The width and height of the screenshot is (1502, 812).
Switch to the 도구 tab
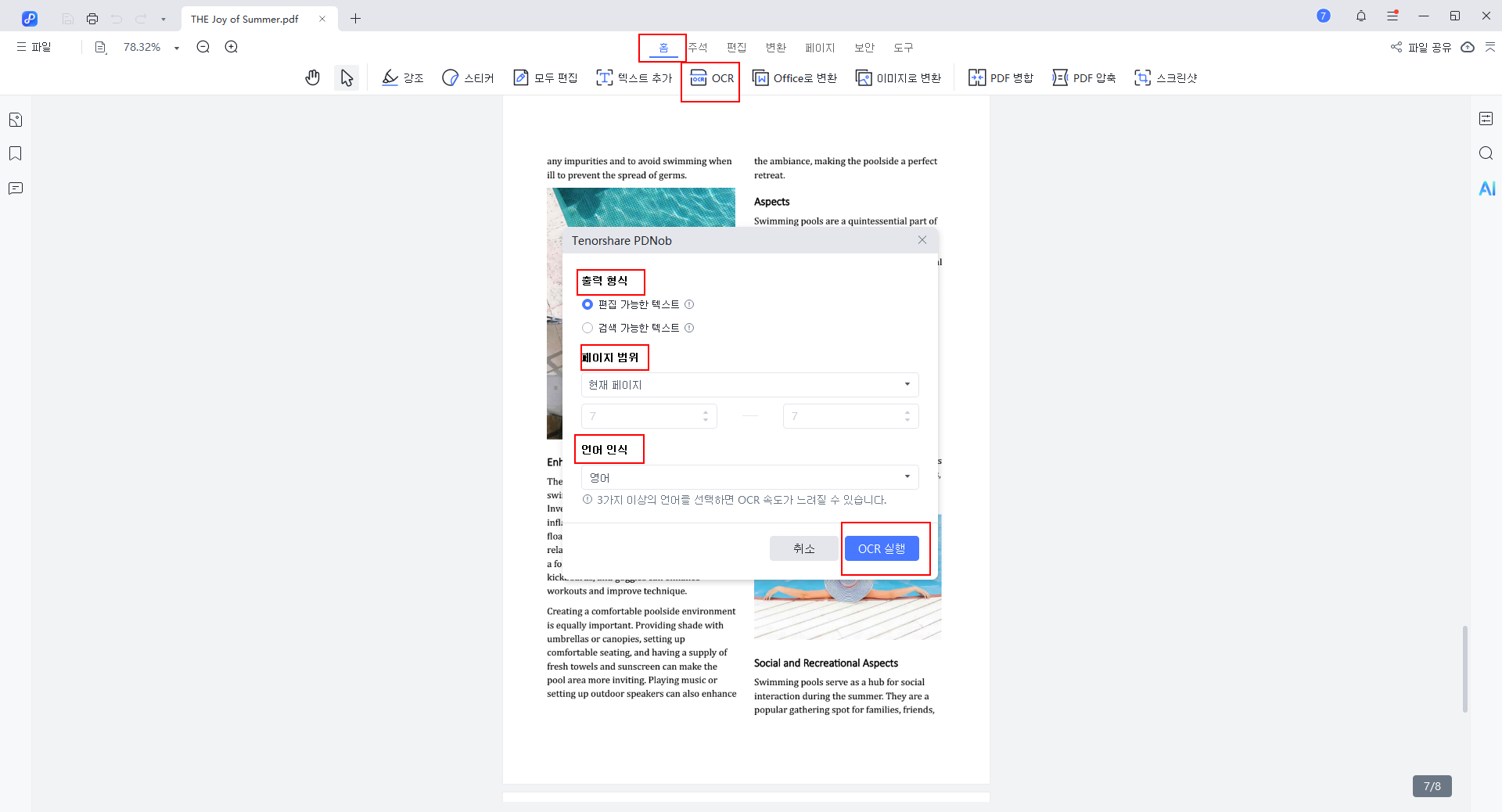click(904, 48)
